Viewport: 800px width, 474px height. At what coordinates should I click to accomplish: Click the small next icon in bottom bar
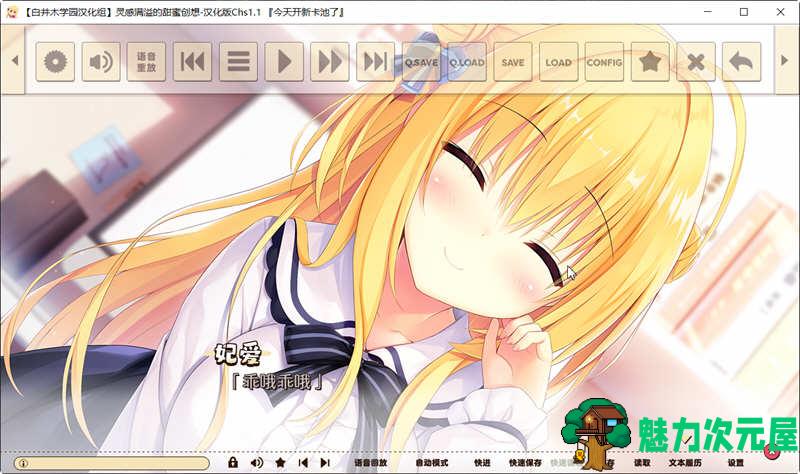point(325,463)
